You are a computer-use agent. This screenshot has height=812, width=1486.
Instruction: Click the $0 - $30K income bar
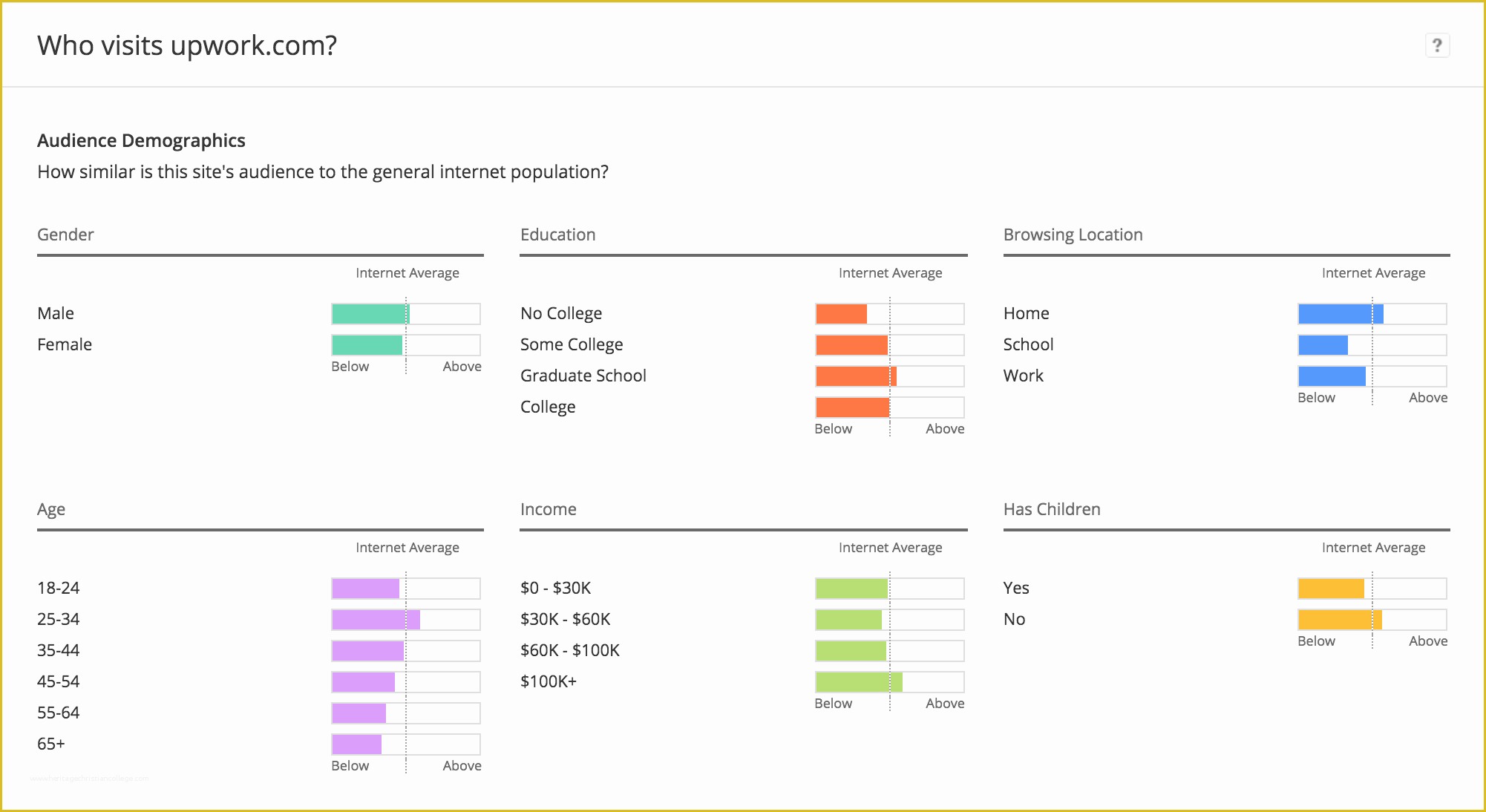889,589
